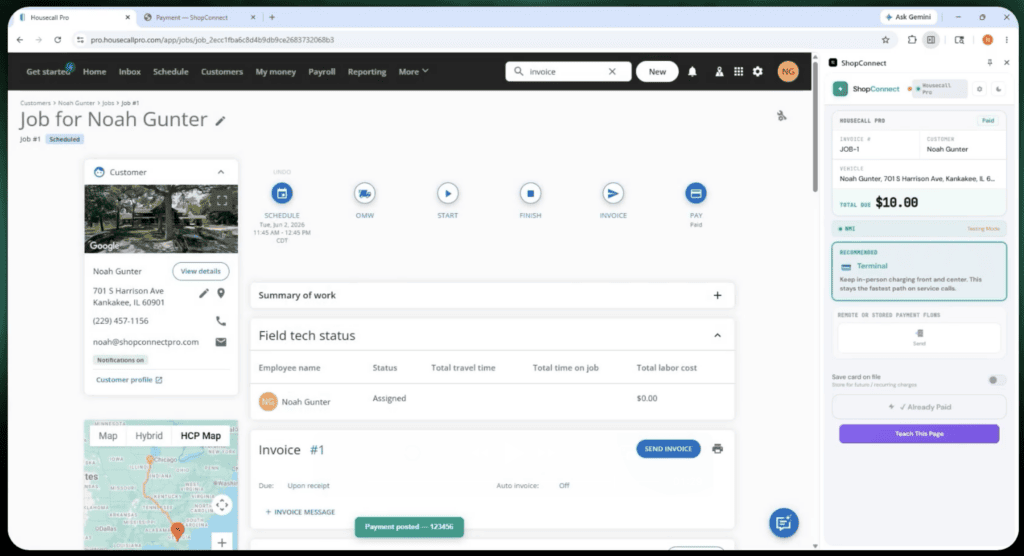Go to Schedule in top navigation
This screenshot has height=556, width=1024.
170,72
